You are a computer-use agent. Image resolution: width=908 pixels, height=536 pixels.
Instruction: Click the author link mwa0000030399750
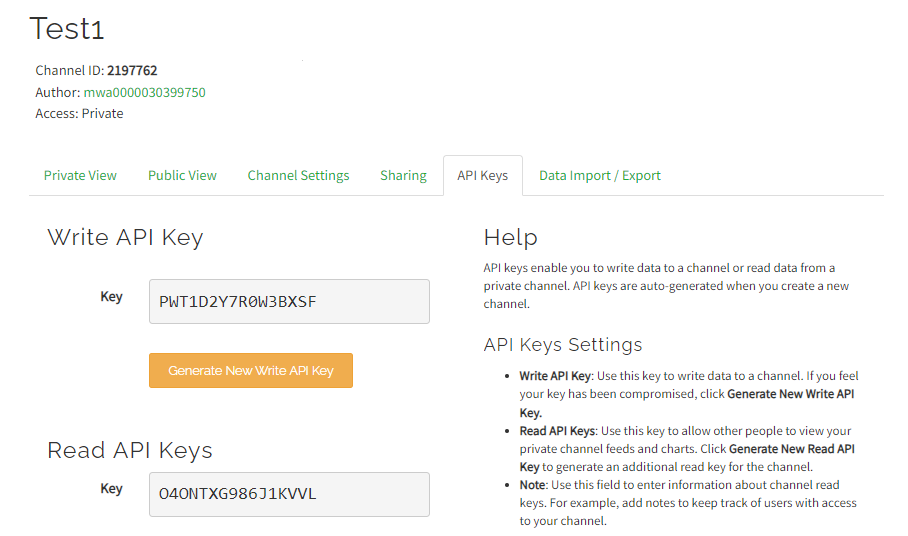point(144,92)
